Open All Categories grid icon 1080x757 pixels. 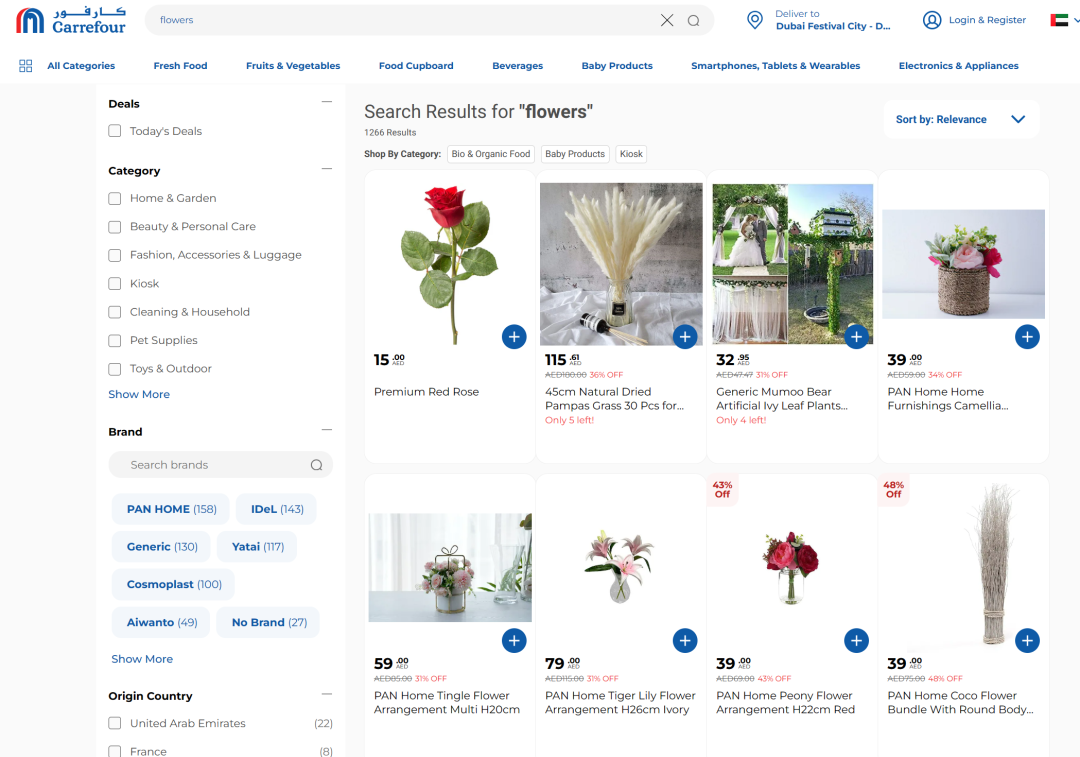[25, 66]
